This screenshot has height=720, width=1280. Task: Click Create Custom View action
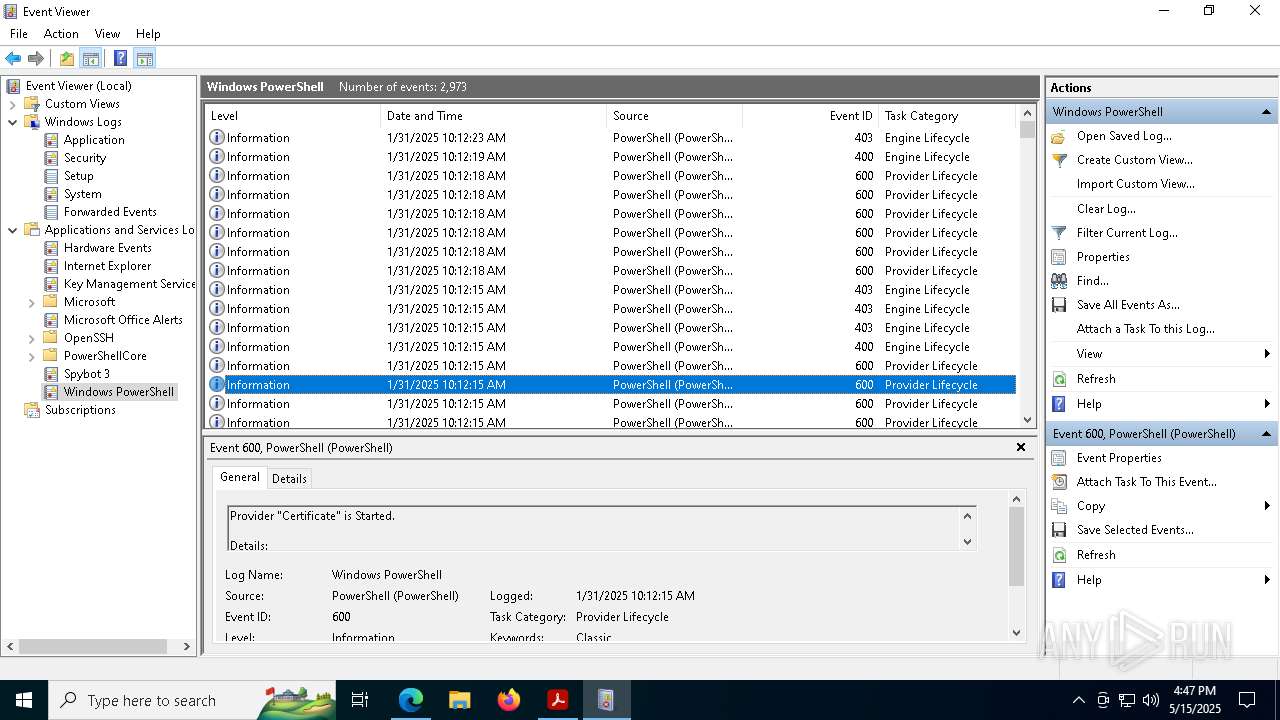(x=1134, y=160)
